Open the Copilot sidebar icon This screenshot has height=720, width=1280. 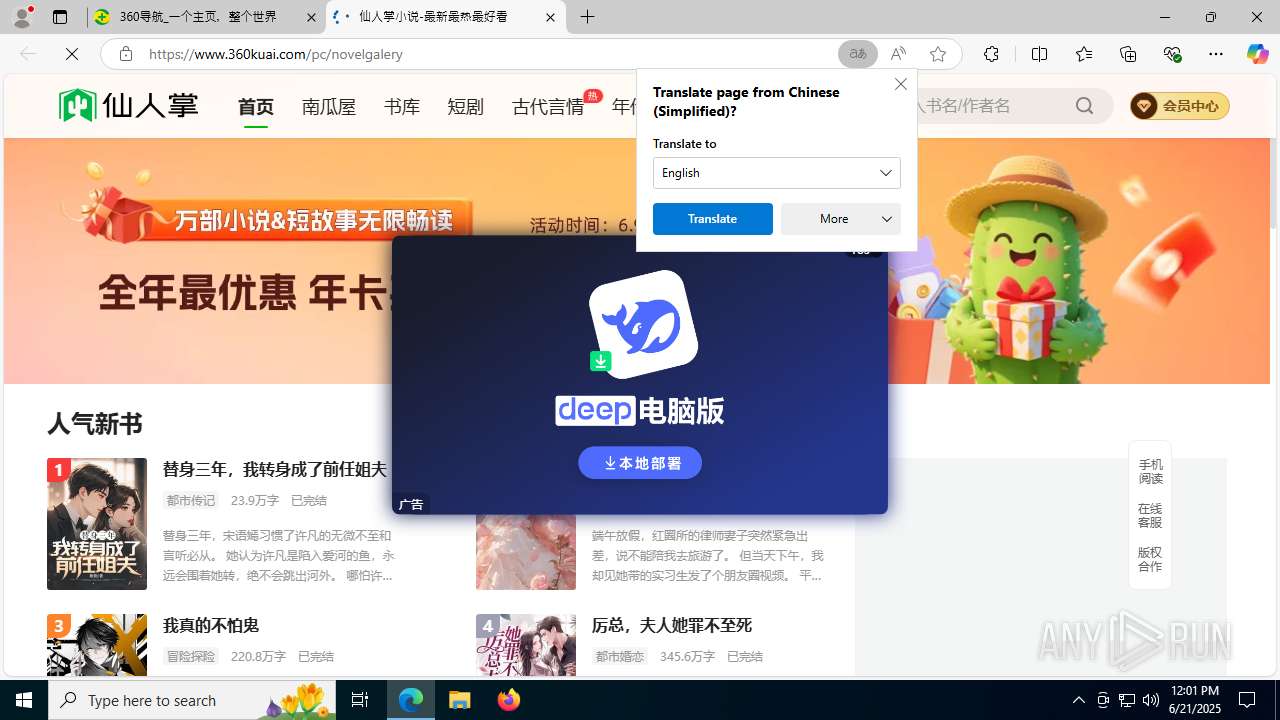coord(1258,54)
